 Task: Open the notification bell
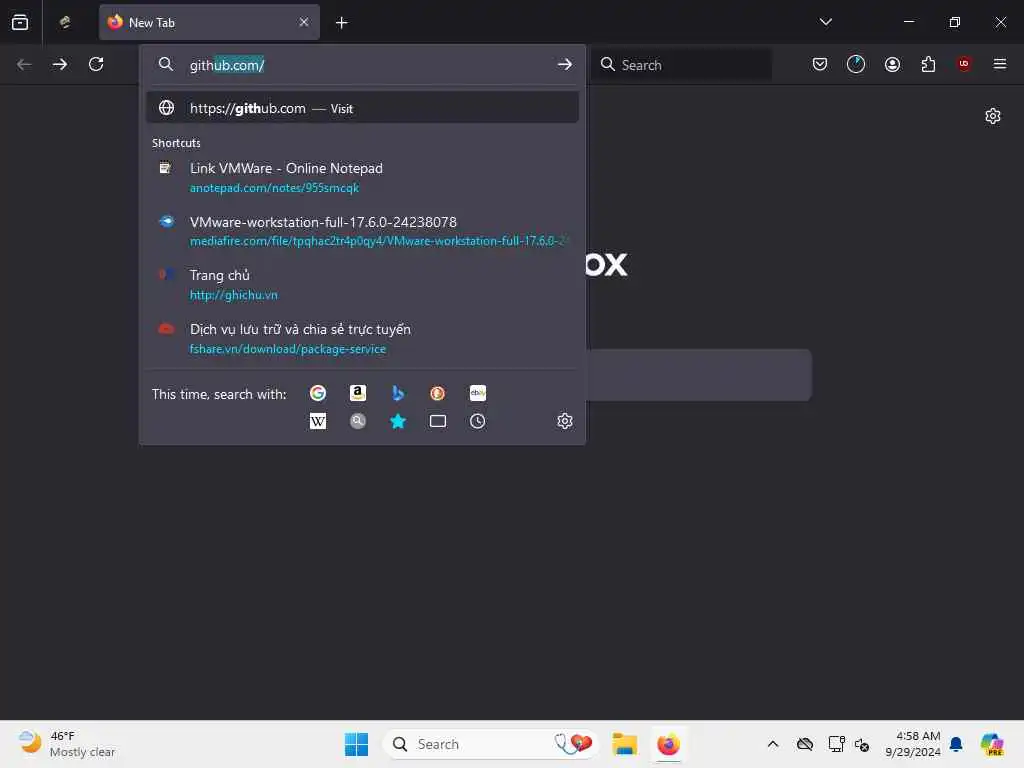[956, 744]
